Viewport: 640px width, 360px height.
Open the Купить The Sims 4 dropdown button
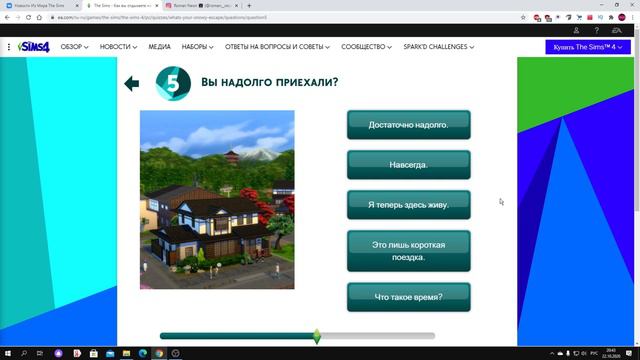[x=588, y=47]
